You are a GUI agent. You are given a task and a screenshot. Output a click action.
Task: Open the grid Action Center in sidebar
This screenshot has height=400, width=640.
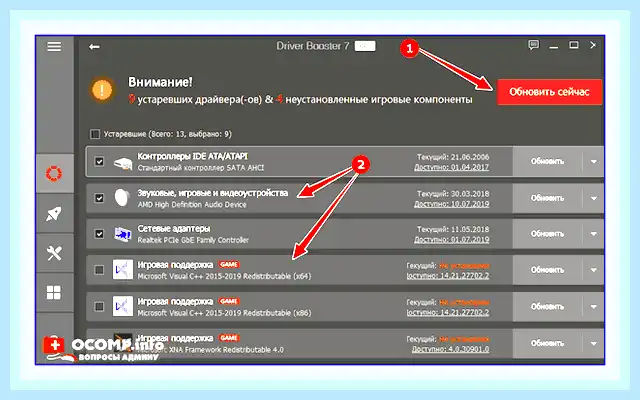54,293
